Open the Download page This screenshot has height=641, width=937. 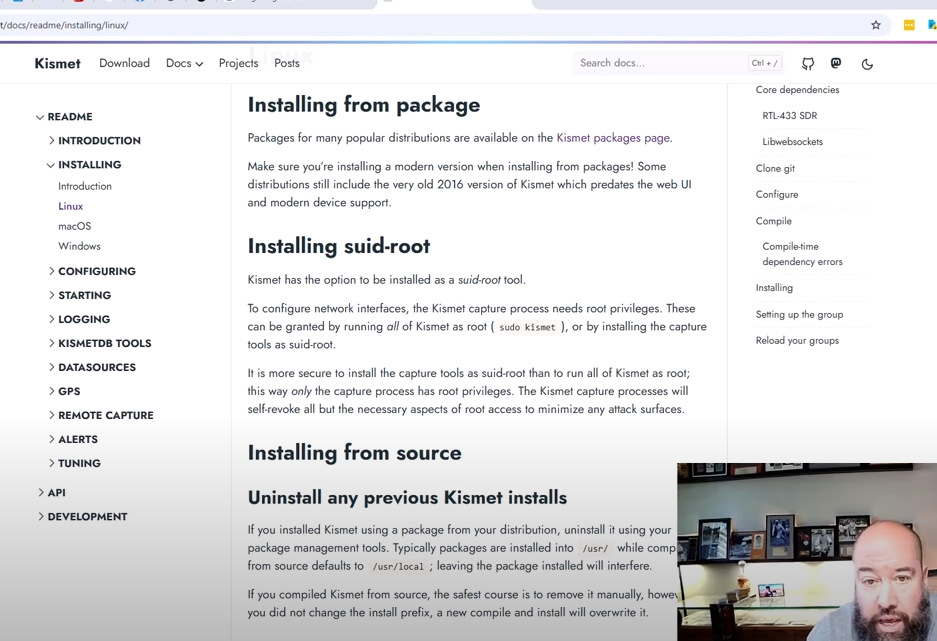pos(124,63)
